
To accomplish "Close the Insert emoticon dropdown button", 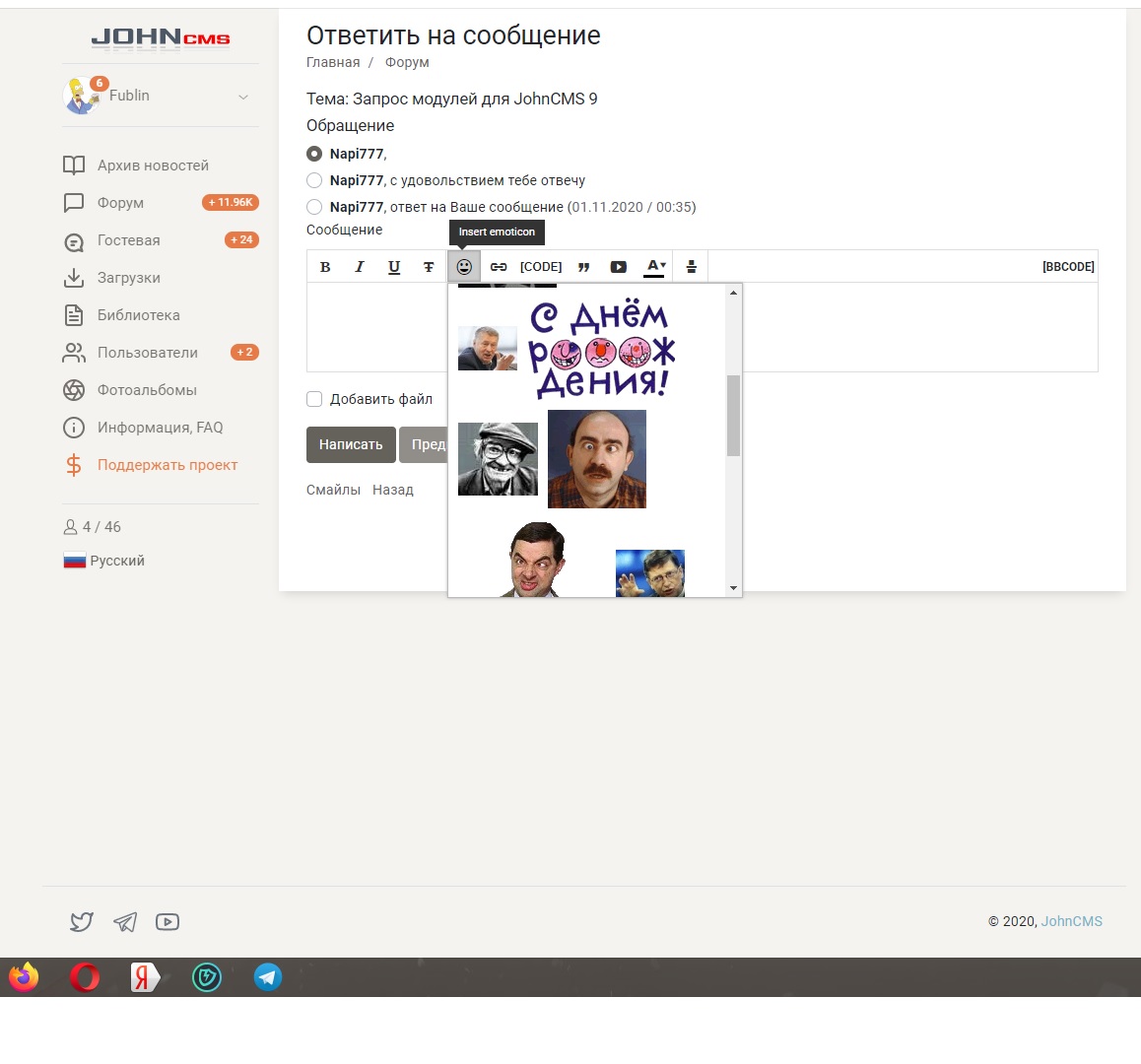I will point(464,267).
